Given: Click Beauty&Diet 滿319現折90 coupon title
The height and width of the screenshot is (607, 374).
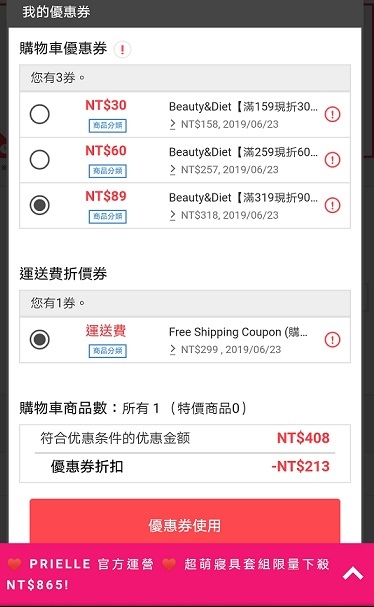Looking at the screenshot, I should (x=243, y=198).
